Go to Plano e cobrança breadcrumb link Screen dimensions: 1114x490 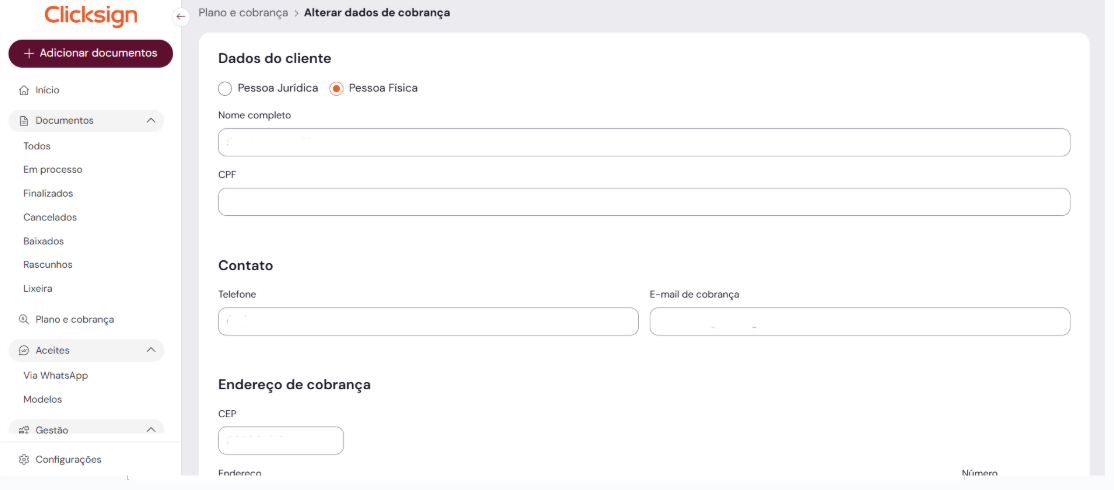pos(243,13)
